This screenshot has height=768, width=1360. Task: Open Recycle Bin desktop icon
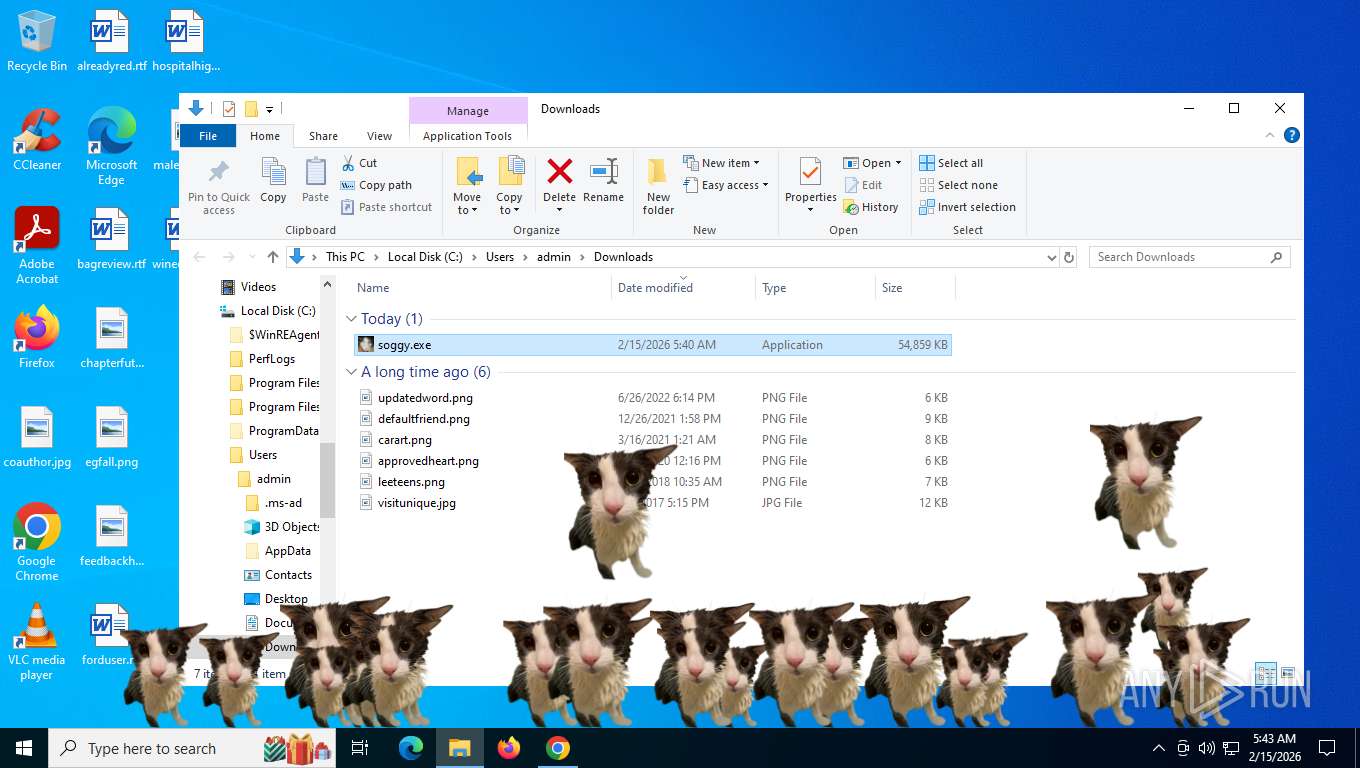click(37, 41)
